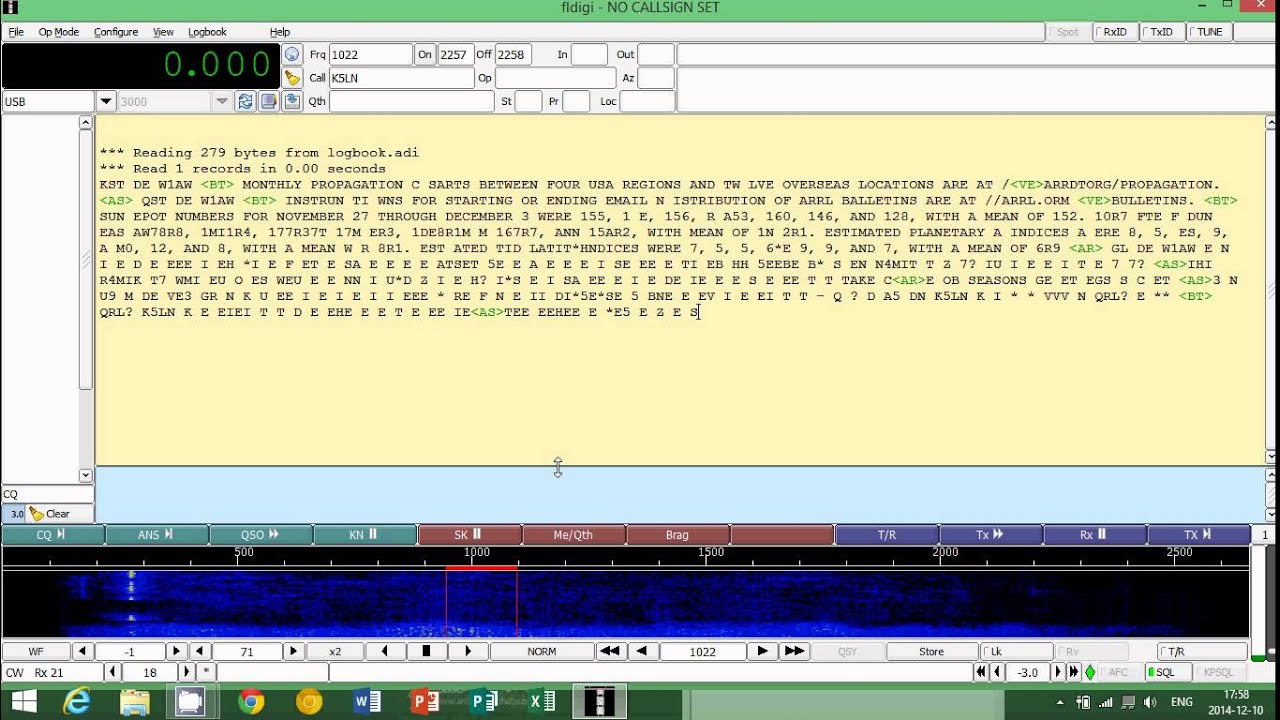The height and width of the screenshot is (720, 1280).
Task: Click the SK macro button
Action: 469,535
